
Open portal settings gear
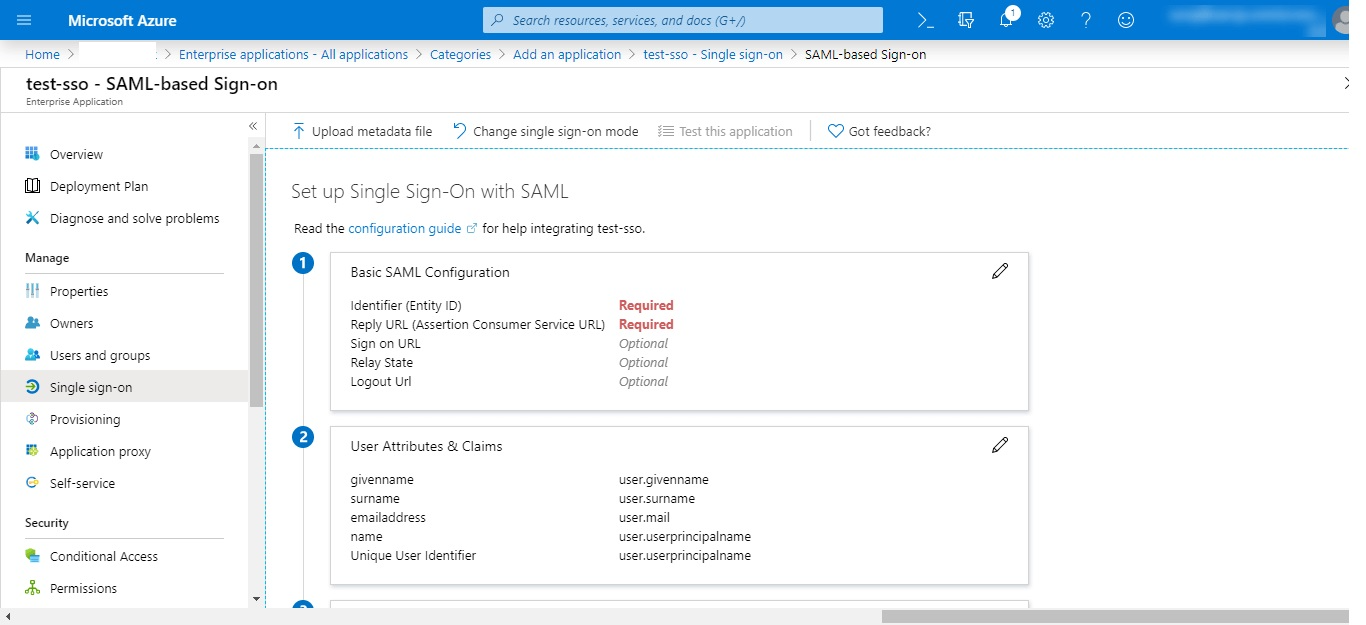1046,20
